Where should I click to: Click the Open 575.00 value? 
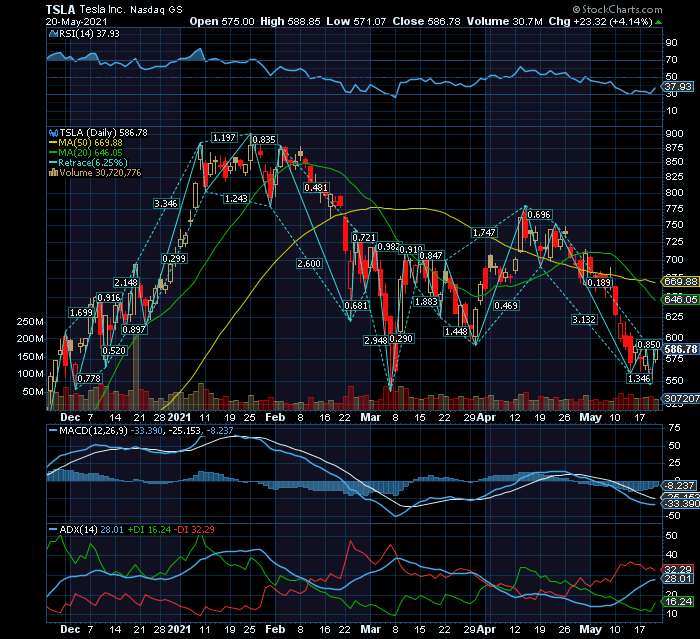coord(222,21)
